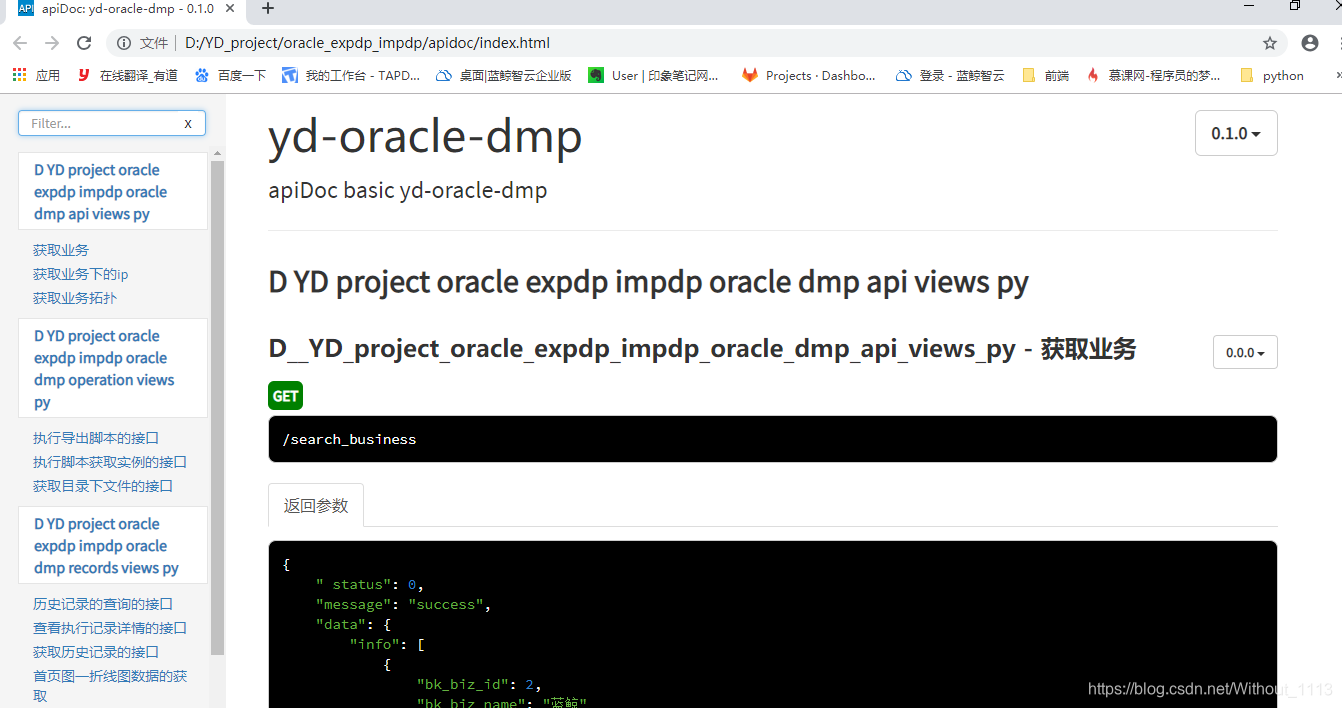Open the Projects · Dashboard GitLab bookmark

point(808,75)
